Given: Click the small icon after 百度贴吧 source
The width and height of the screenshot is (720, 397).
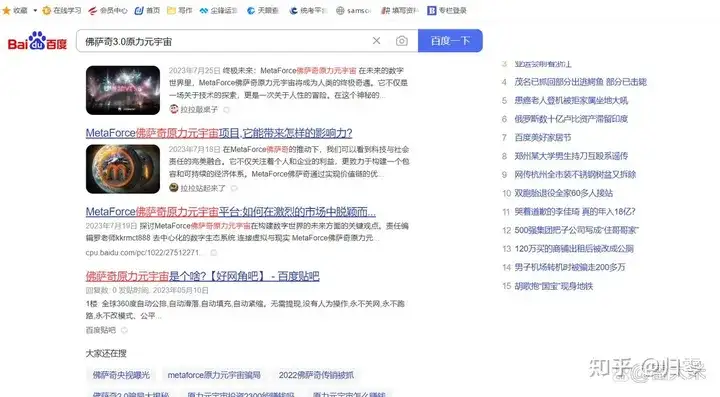Looking at the screenshot, I should (124, 330).
